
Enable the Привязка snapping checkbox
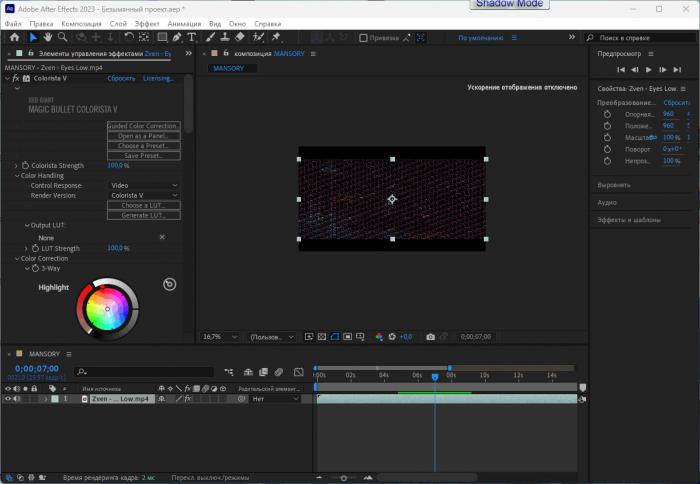pyautogui.click(x=363, y=38)
